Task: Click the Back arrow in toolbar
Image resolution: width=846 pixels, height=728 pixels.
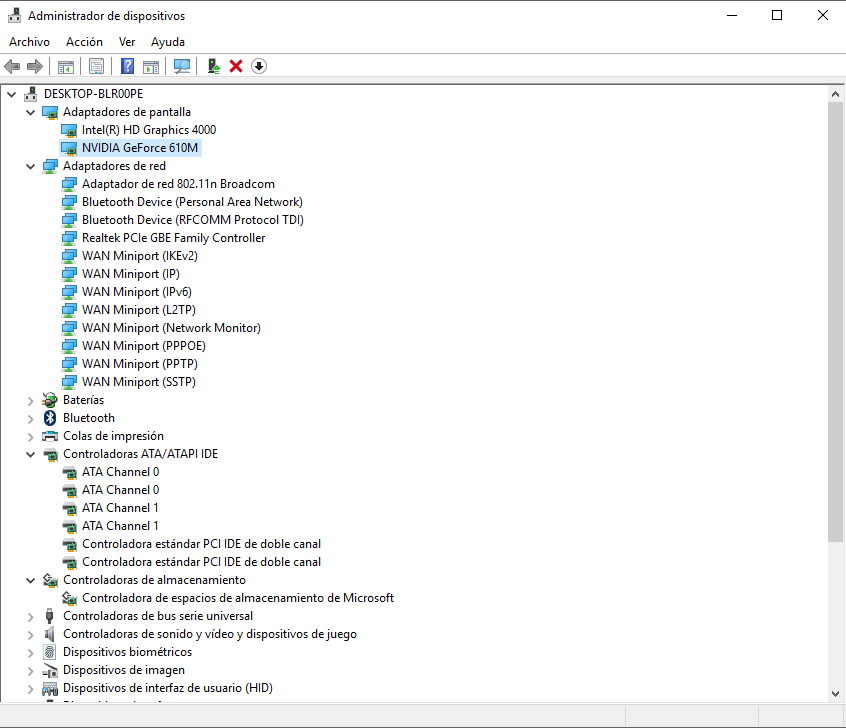Action: [x=12, y=66]
